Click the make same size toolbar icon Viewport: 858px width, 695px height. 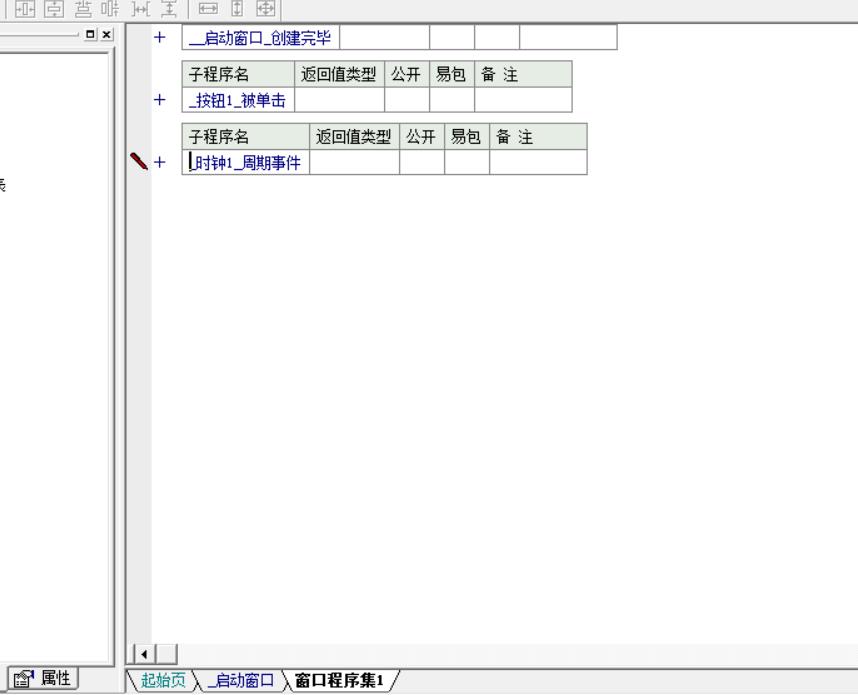coord(265,9)
